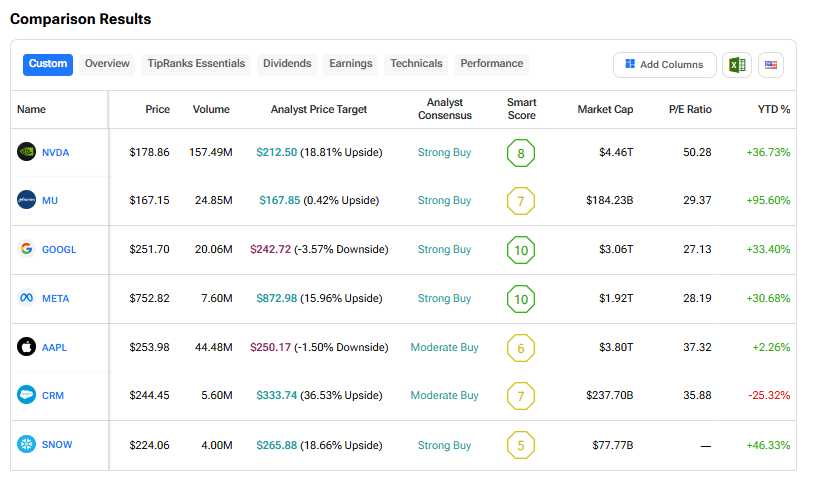The image size is (813, 481).
Task: Click the 50.28 P/E ratio value
Action: (x=697, y=152)
